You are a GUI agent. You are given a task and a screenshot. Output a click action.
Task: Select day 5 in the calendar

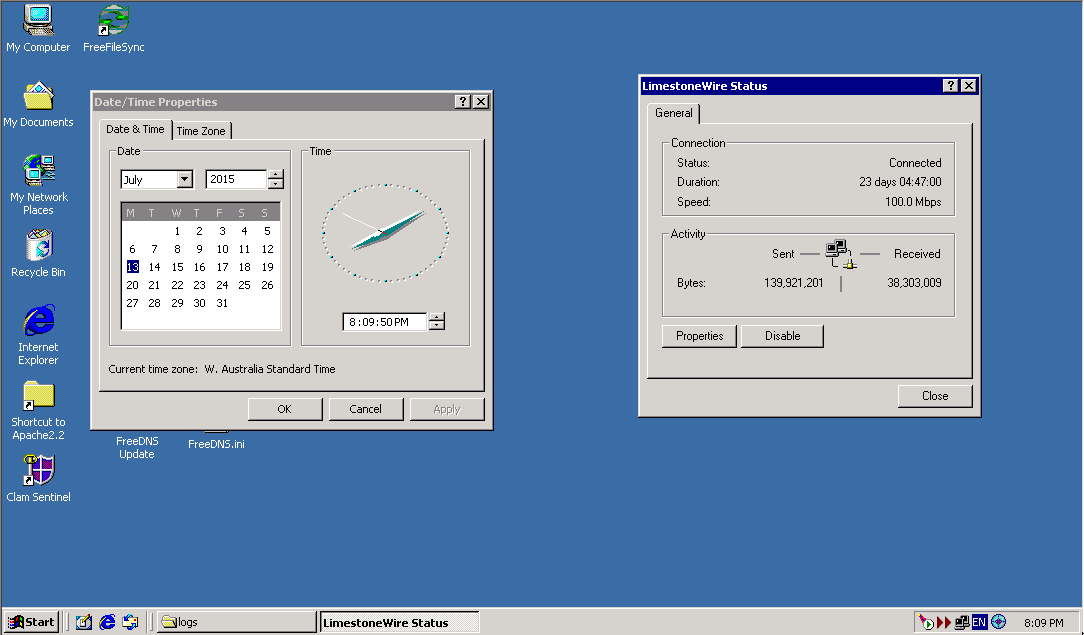267,231
